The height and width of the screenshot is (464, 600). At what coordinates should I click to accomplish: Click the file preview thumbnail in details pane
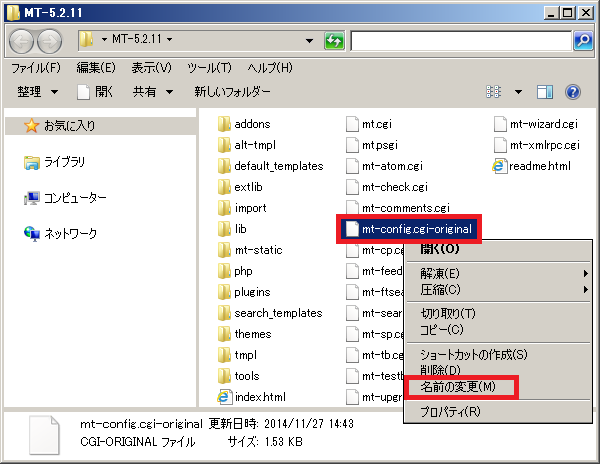tap(45, 435)
